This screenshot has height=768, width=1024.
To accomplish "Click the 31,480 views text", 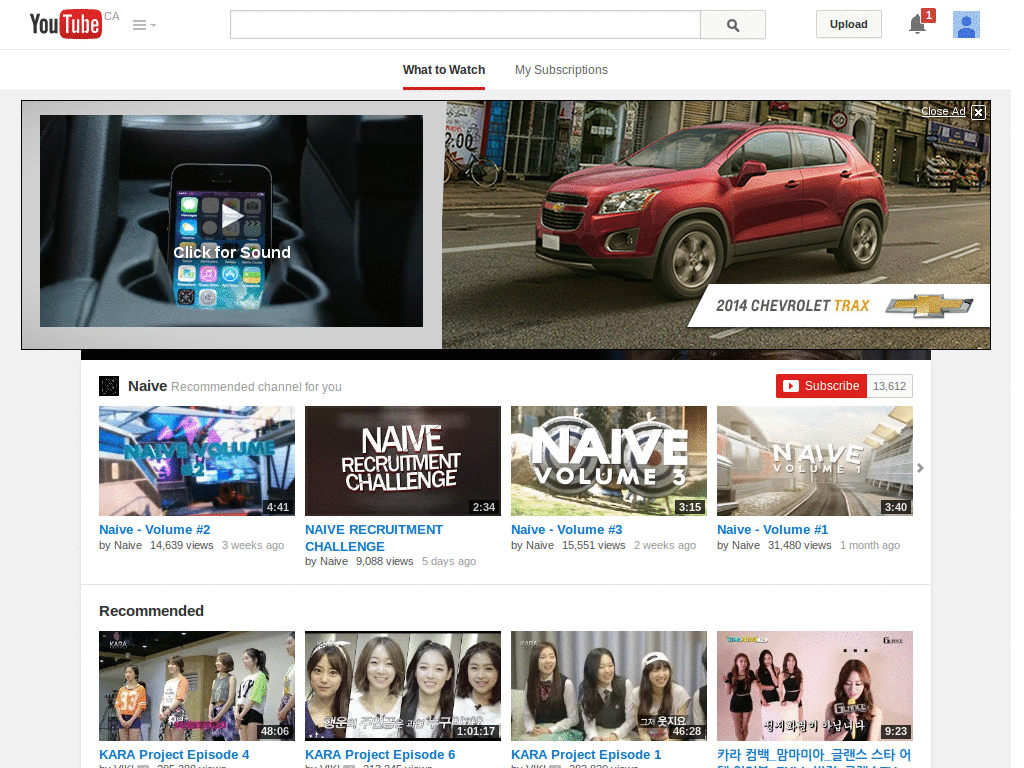I will click(799, 545).
